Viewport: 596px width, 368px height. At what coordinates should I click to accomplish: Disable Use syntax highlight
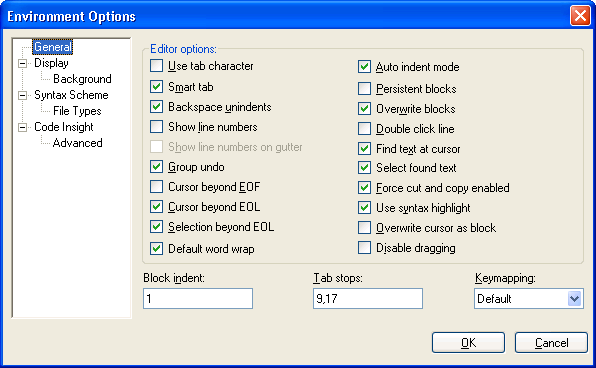click(x=364, y=208)
